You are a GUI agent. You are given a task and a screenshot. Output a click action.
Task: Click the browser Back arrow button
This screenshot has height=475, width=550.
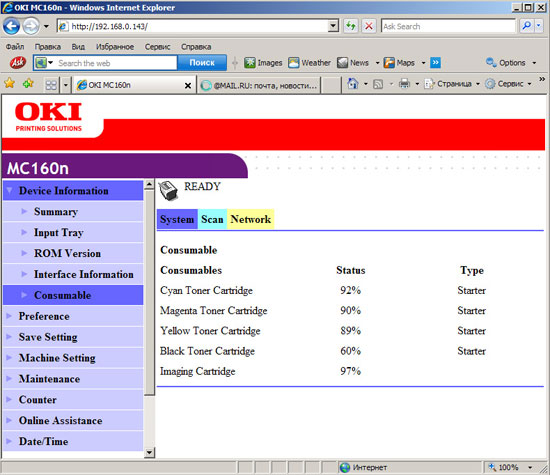tap(11, 26)
